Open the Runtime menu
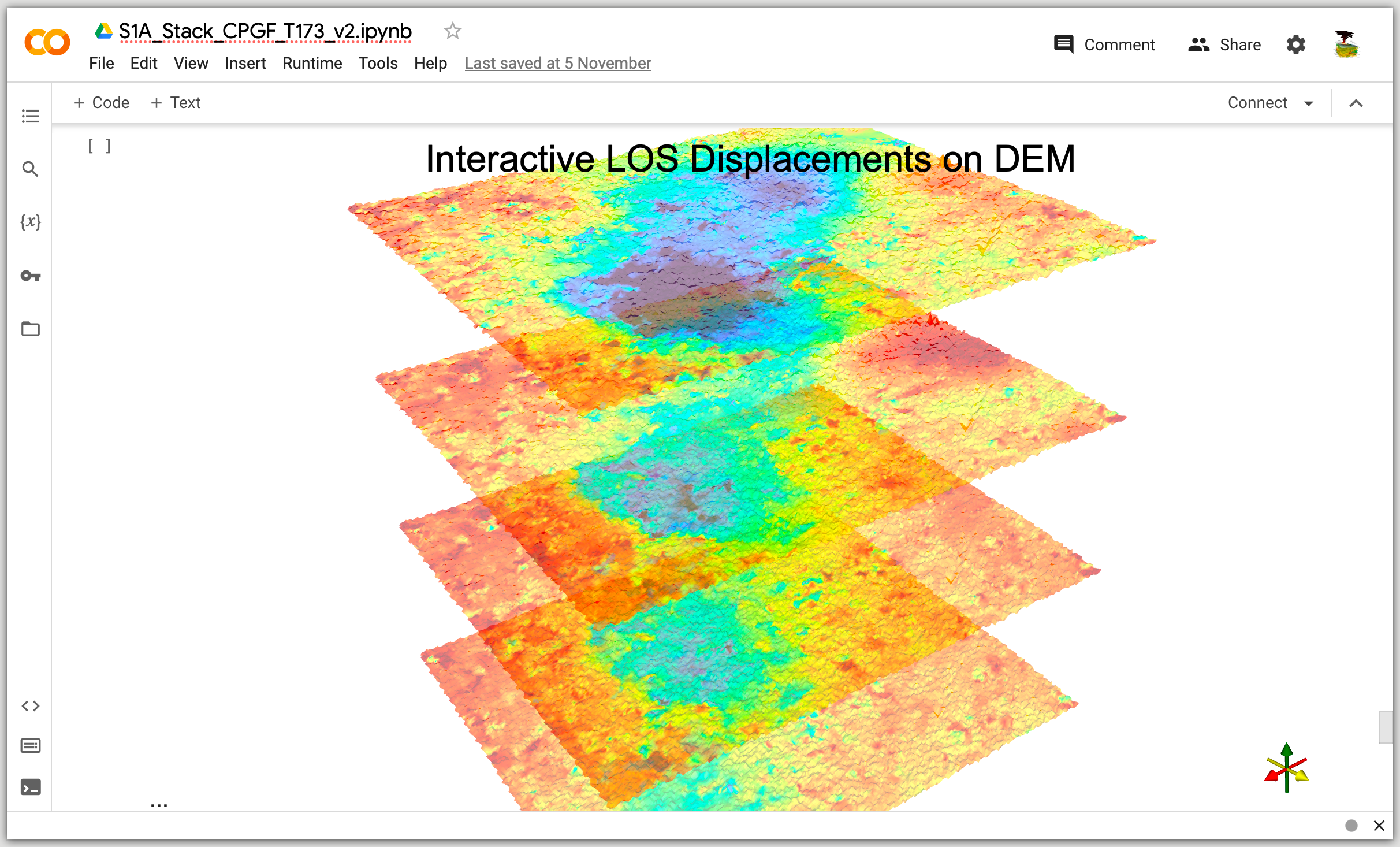Viewport: 1400px width, 847px height. tap(312, 63)
